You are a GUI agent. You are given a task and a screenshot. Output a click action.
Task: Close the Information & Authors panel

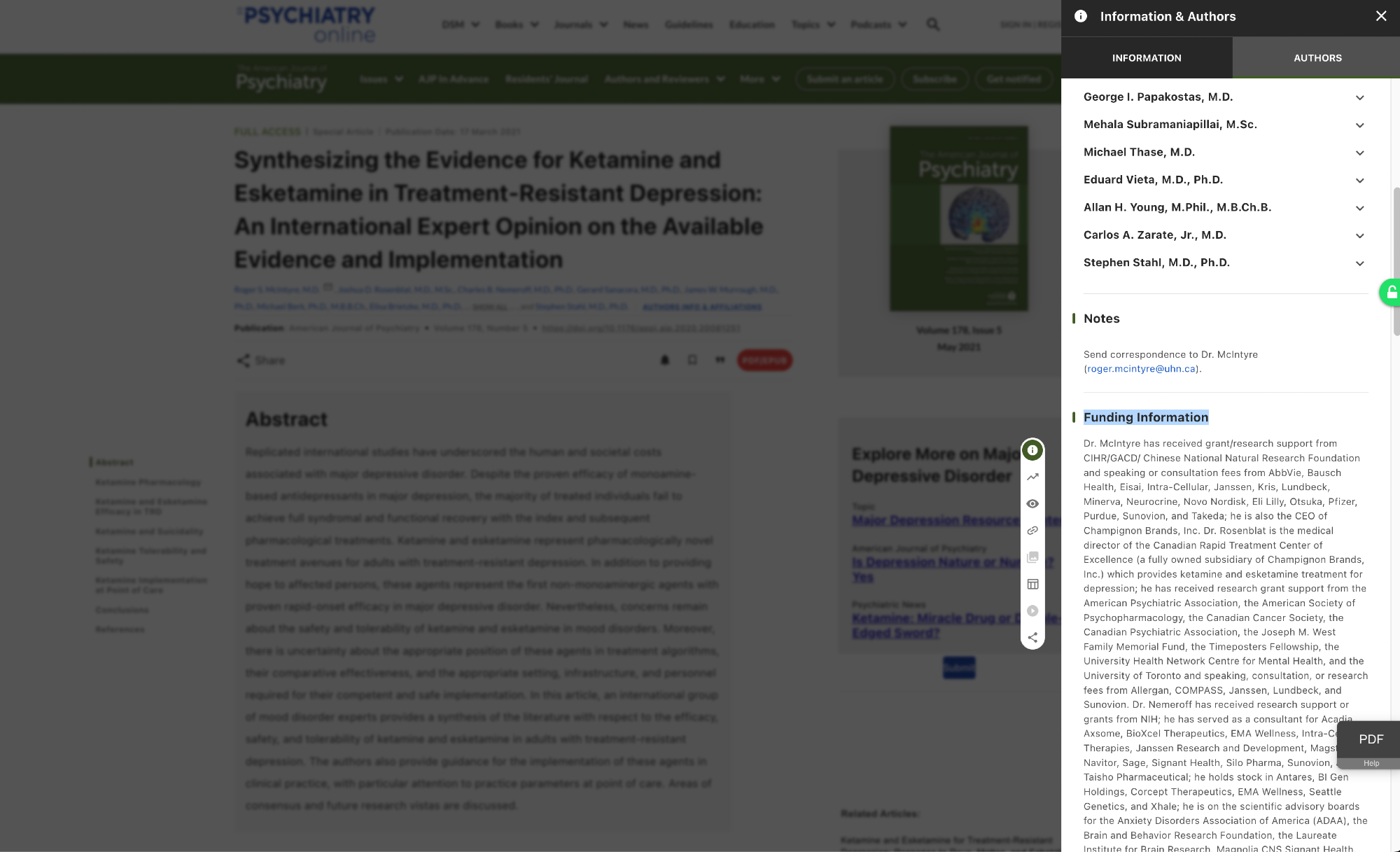pyautogui.click(x=1381, y=16)
